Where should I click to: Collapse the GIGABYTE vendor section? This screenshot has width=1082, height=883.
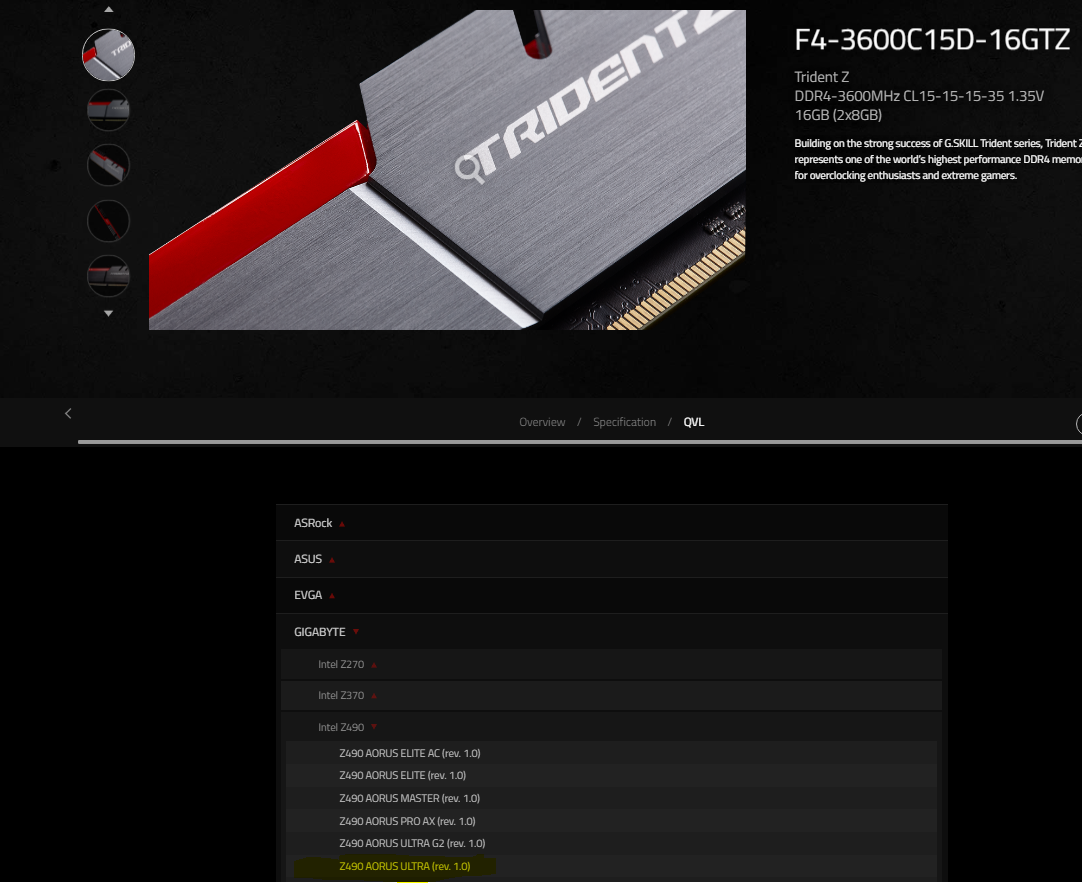(x=611, y=632)
